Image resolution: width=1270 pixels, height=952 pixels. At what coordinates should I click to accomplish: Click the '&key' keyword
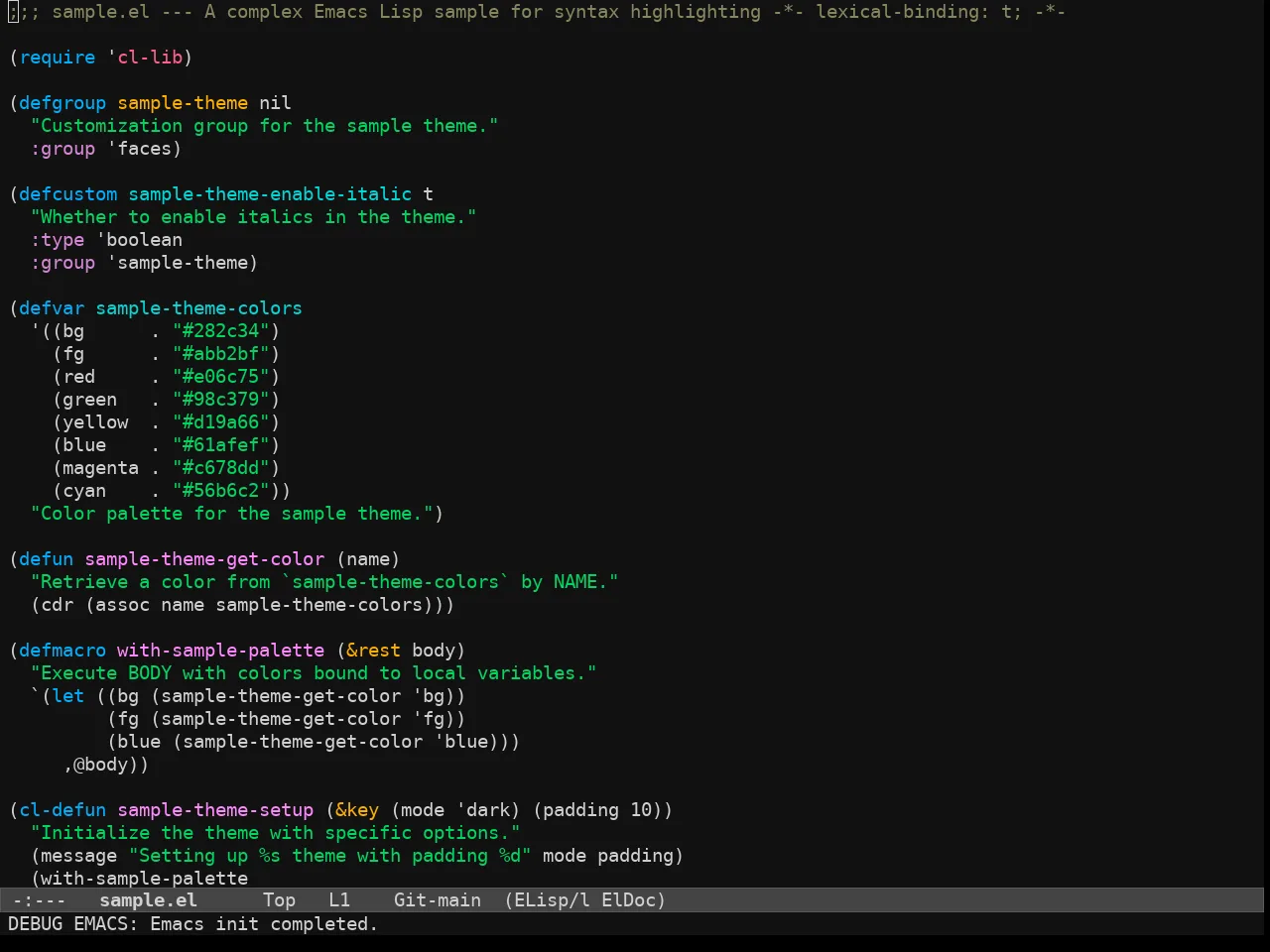pos(357,810)
